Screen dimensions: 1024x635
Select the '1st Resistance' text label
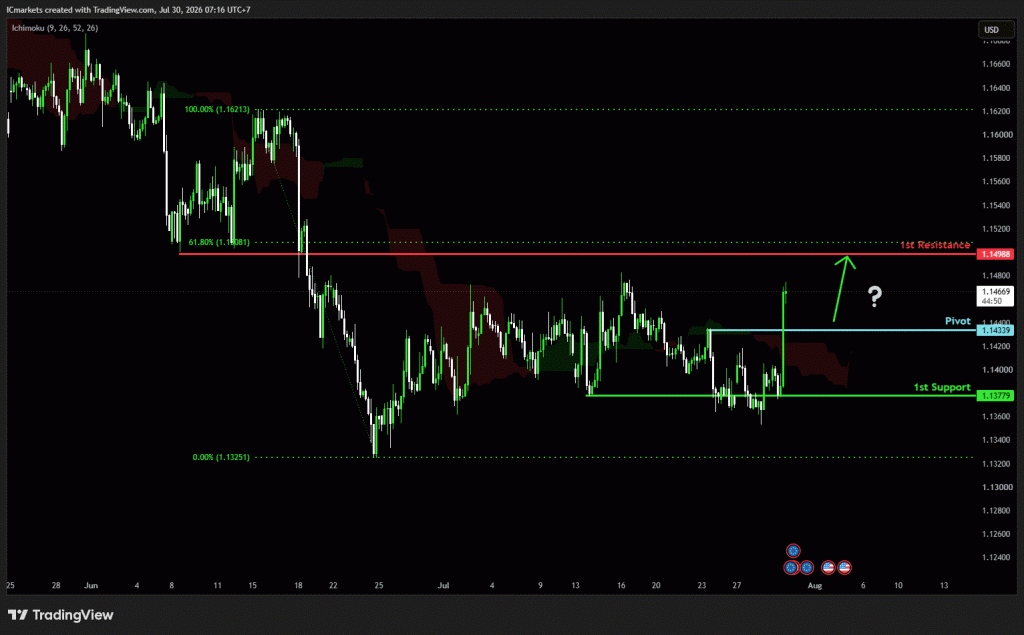(935, 245)
